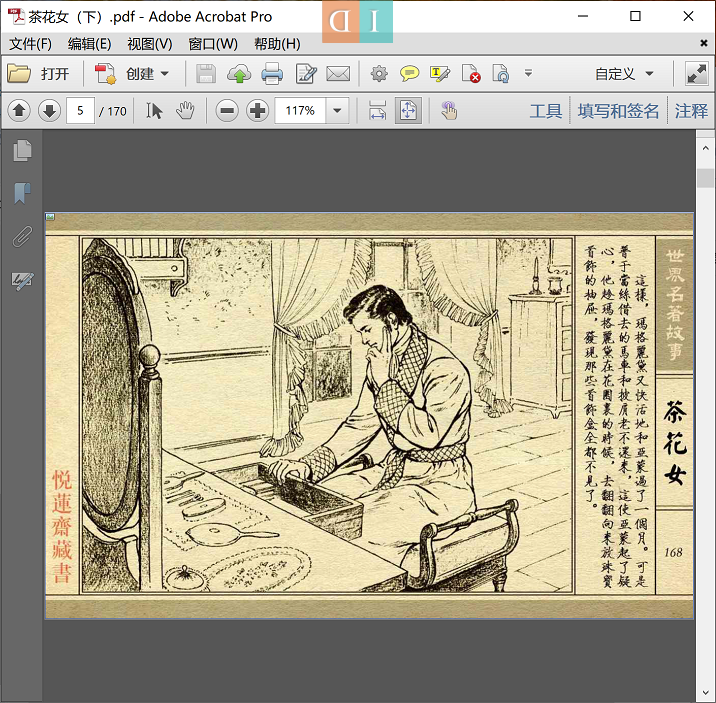This screenshot has height=703, width=716.
Task: Click the scrollbar up arrow
Action: [x=705, y=148]
